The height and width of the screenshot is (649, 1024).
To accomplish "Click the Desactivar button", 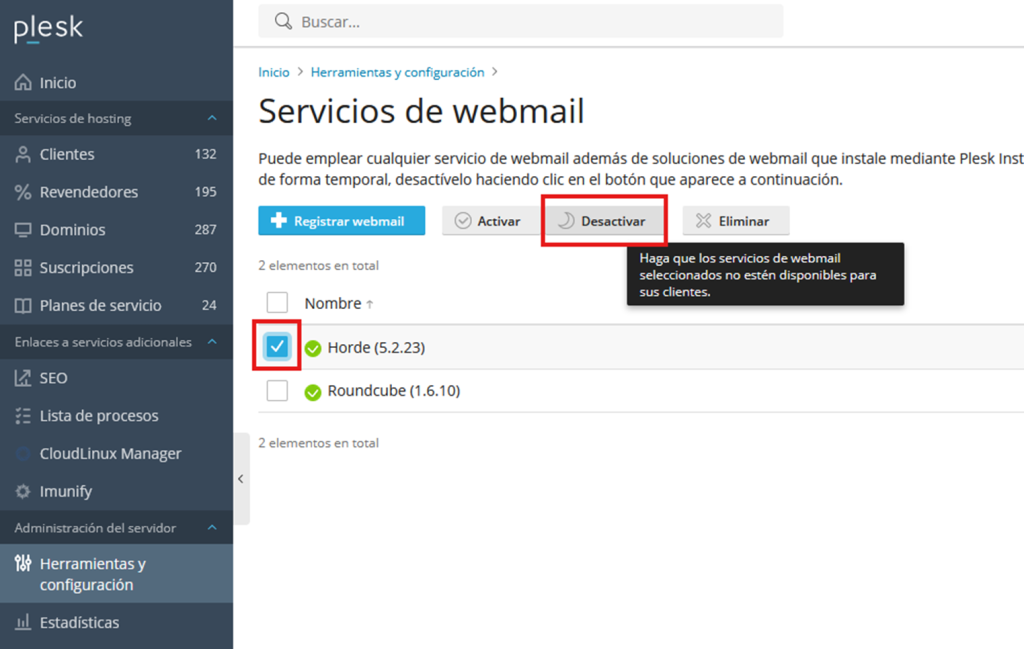I will (604, 221).
